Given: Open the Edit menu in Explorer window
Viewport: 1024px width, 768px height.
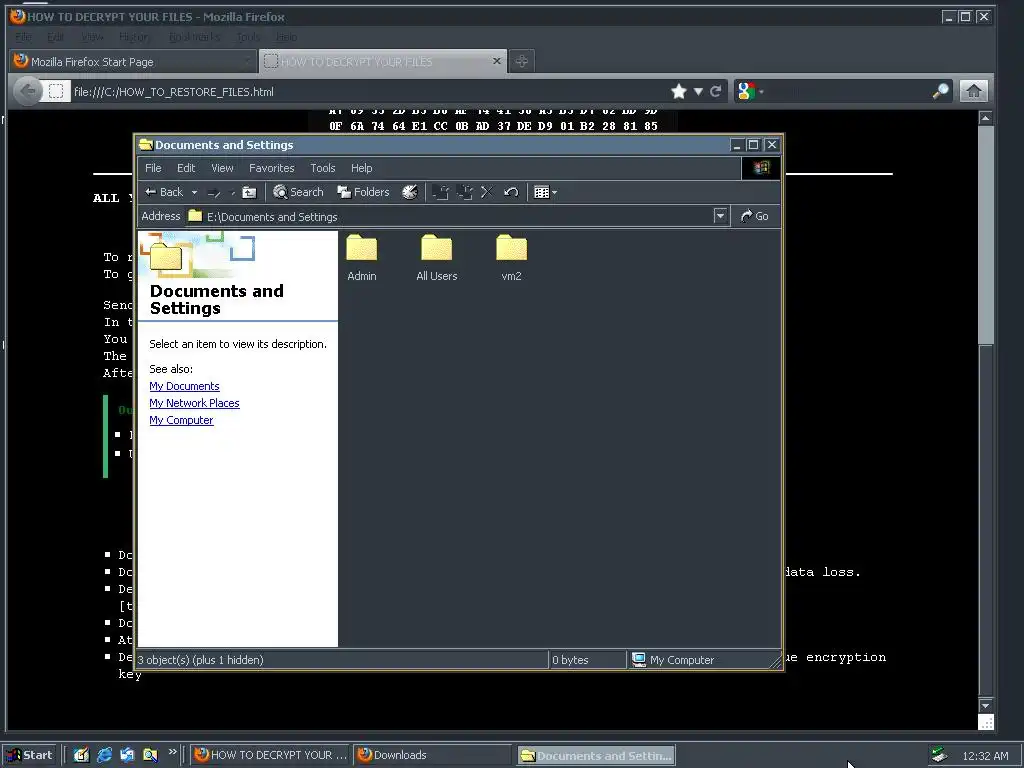Looking at the screenshot, I should coord(186,168).
